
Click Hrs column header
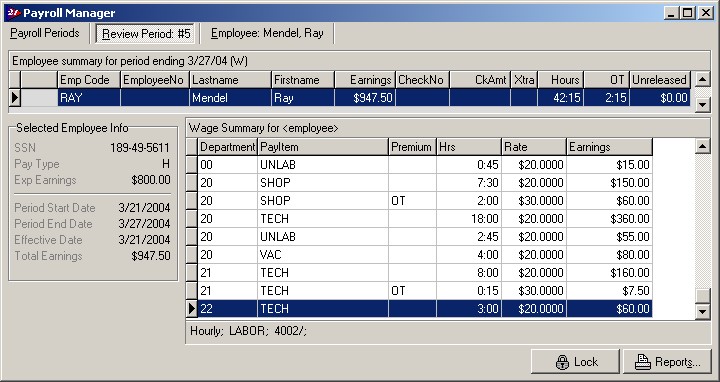tap(469, 147)
